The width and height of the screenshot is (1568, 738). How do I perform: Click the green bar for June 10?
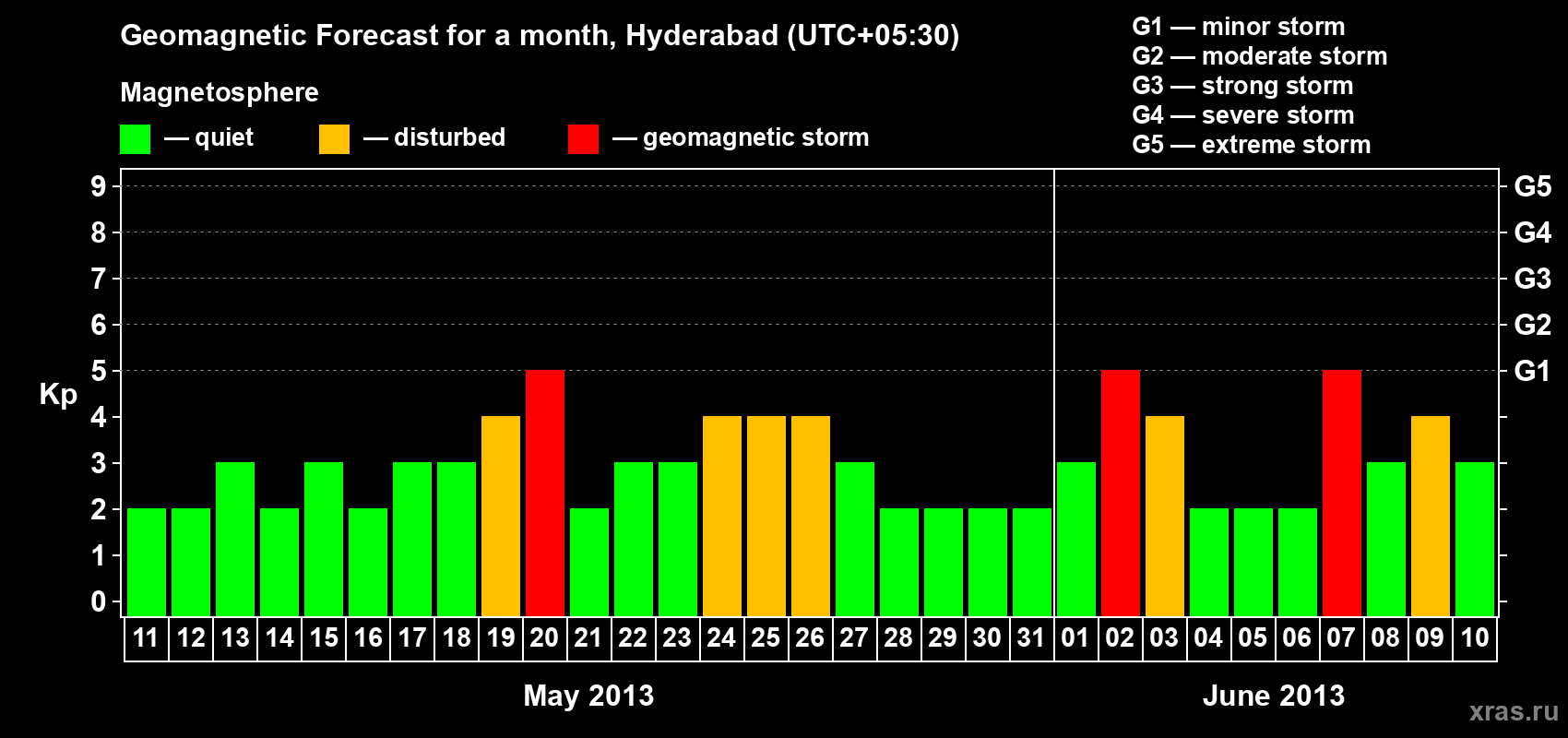tap(1475, 540)
